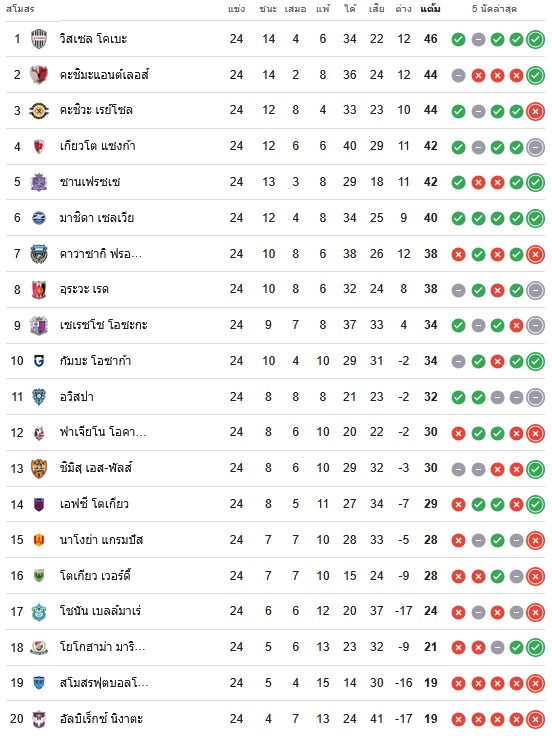Click the แต้ม points column header
Image resolution: width=552 pixels, height=736 pixels.
[430, 9]
